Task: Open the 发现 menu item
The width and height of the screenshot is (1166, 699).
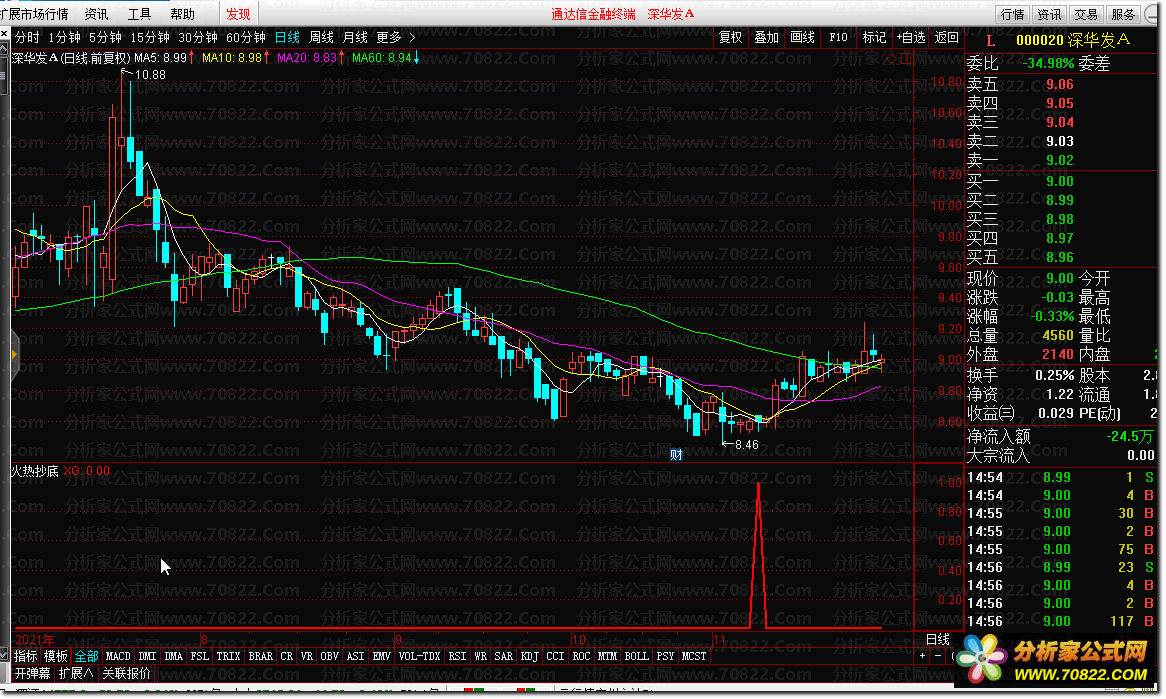Action: pyautogui.click(x=238, y=14)
